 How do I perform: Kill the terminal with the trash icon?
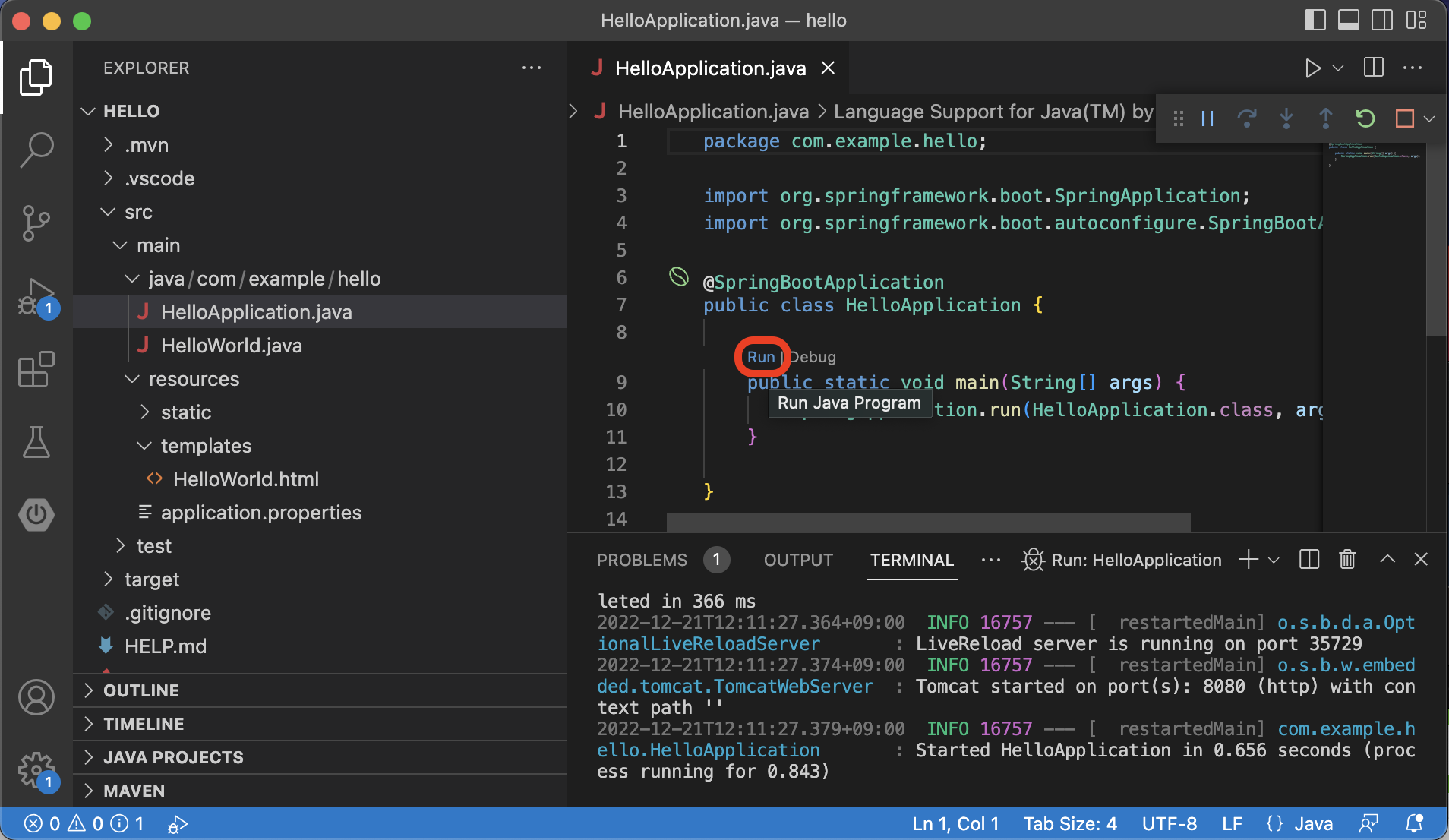(x=1347, y=560)
